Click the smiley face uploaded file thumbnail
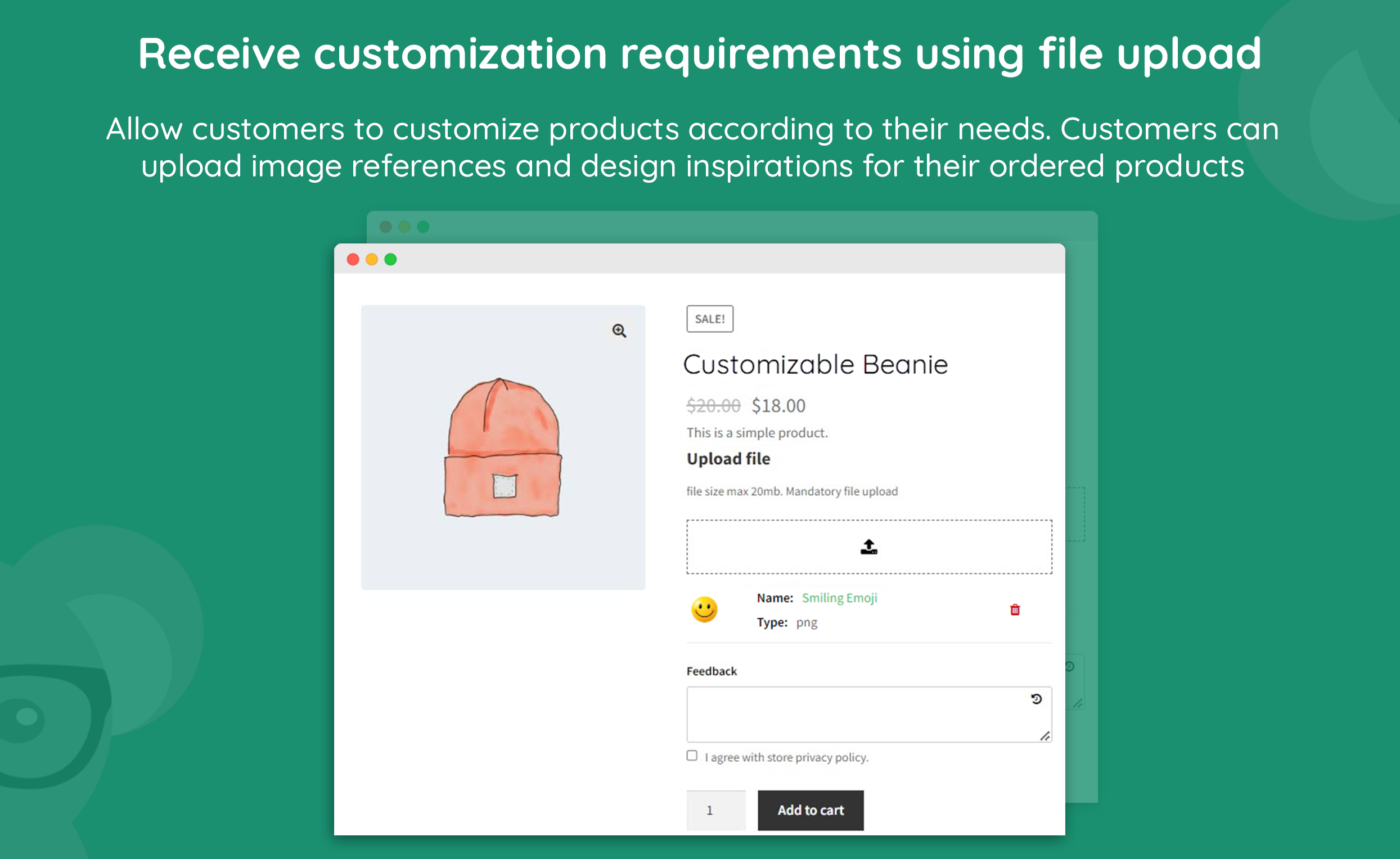This screenshot has height=859, width=1400. point(704,609)
